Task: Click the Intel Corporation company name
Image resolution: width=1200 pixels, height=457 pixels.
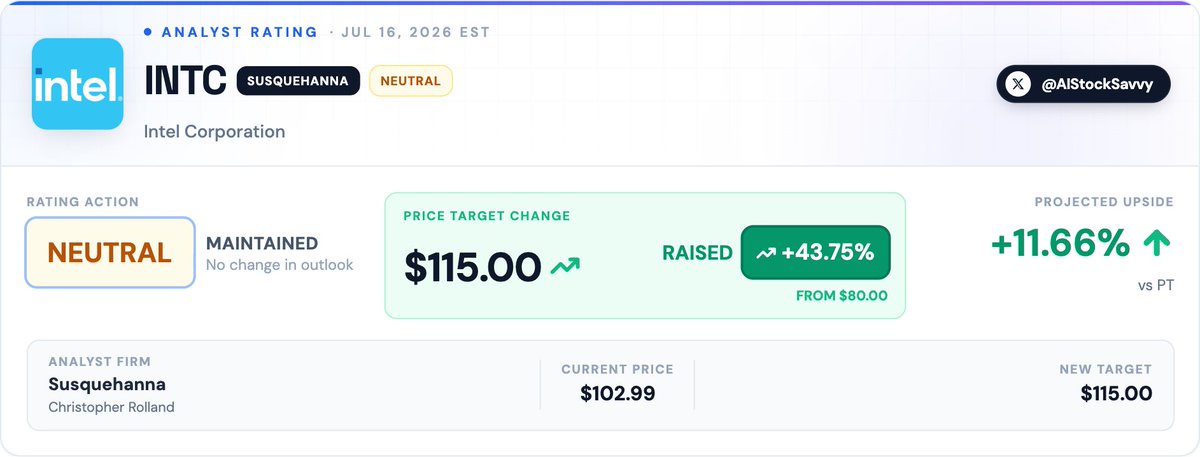Action: [215, 132]
